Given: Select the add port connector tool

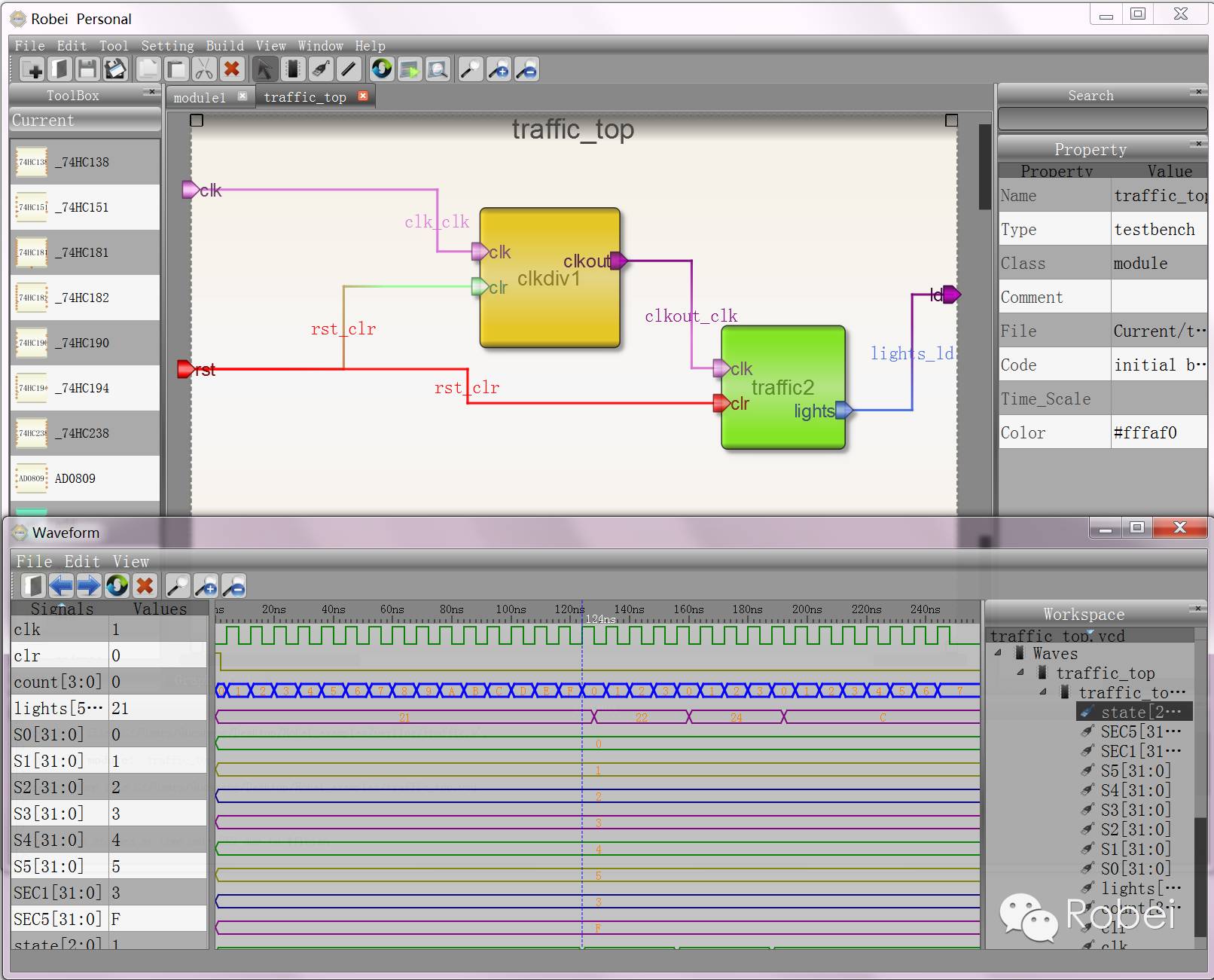Looking at the screenshot, I should tap(320, 70).
